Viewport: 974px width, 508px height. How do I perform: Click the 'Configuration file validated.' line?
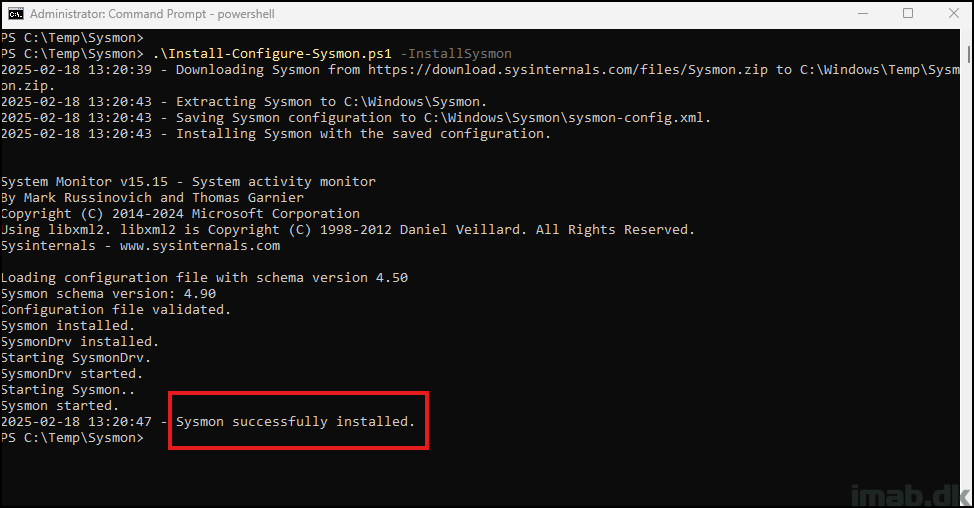(x=116, y=309)
